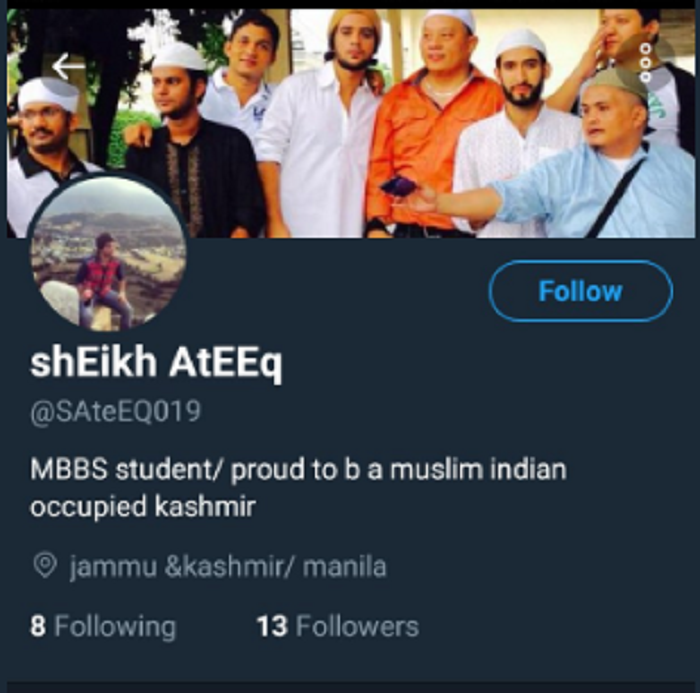Click the word 'Followers'
The image size is (700, 693).
pyautogui.click(x=357, y=626)
